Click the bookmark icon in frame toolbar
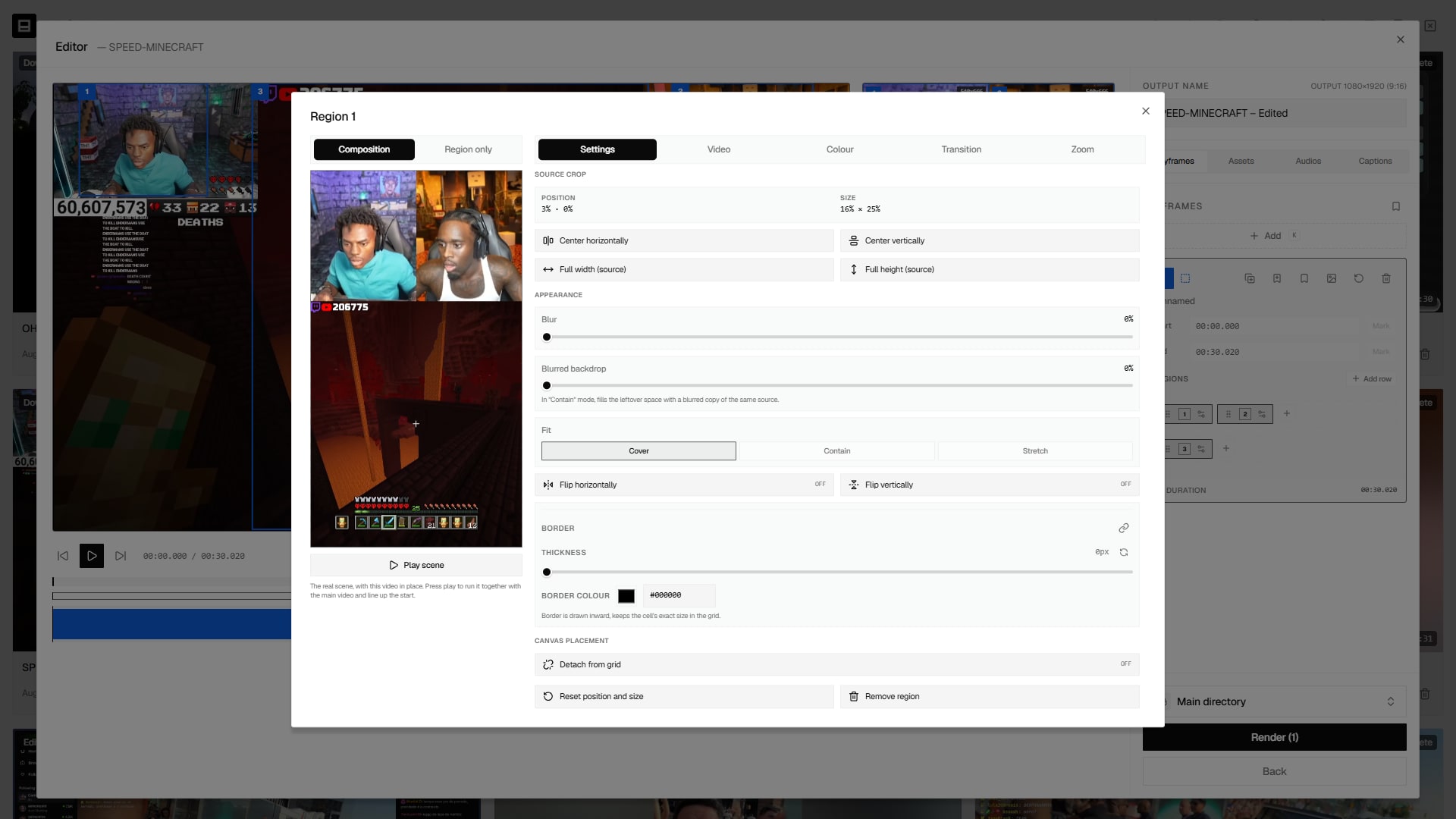Viewport: 1456px width, 819px height. [1304, 278]
